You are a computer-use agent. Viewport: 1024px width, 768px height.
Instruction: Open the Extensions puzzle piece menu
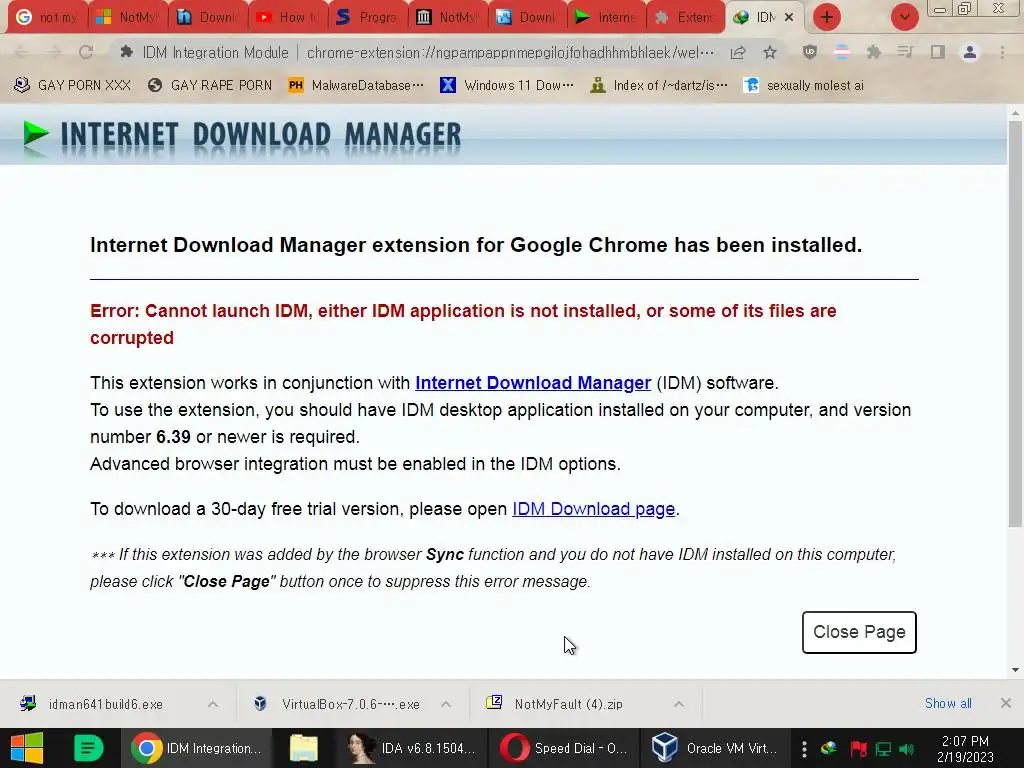tap(873, 52)
